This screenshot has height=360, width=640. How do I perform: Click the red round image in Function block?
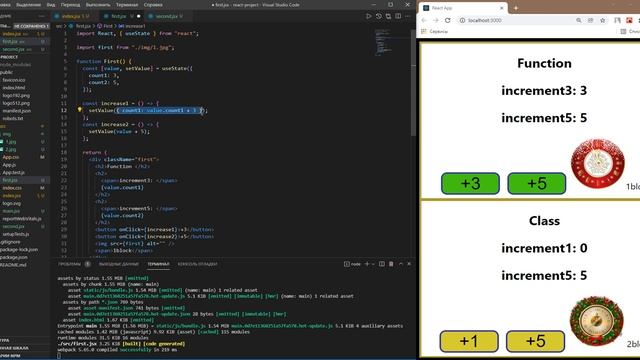[x=598, y=163]
